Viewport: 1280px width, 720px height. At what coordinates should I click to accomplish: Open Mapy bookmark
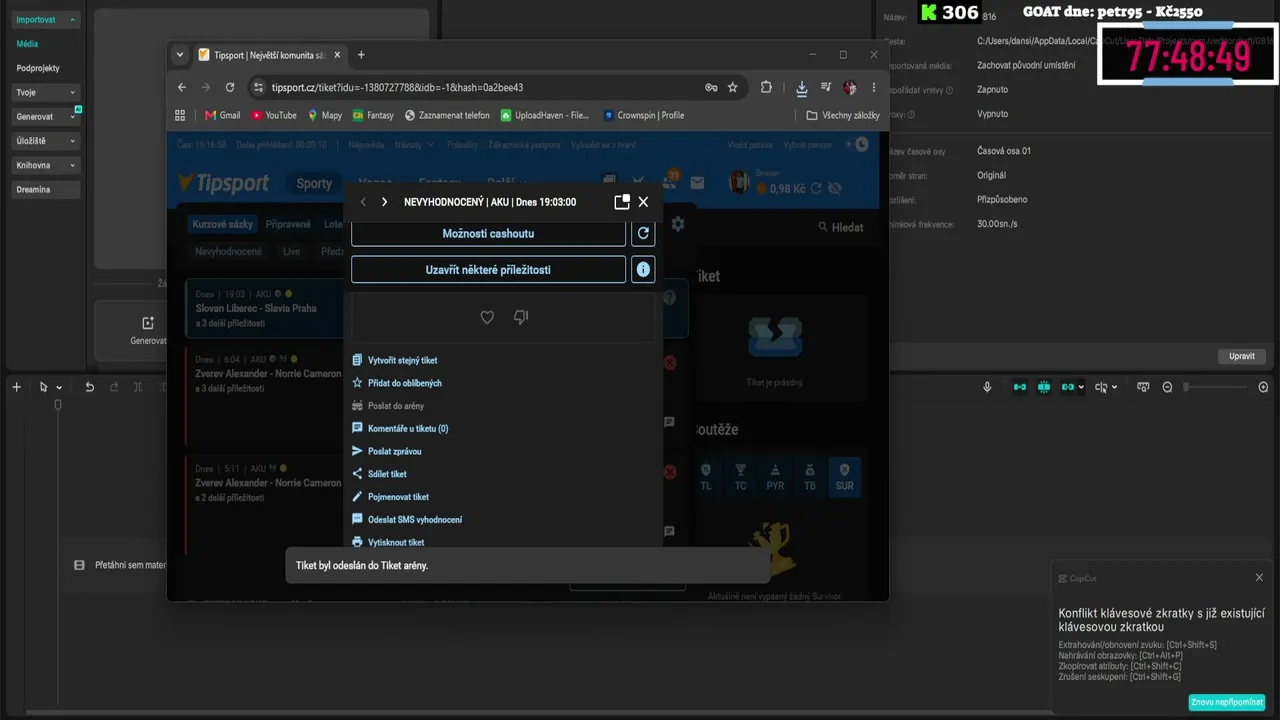[x=325, y=115]
